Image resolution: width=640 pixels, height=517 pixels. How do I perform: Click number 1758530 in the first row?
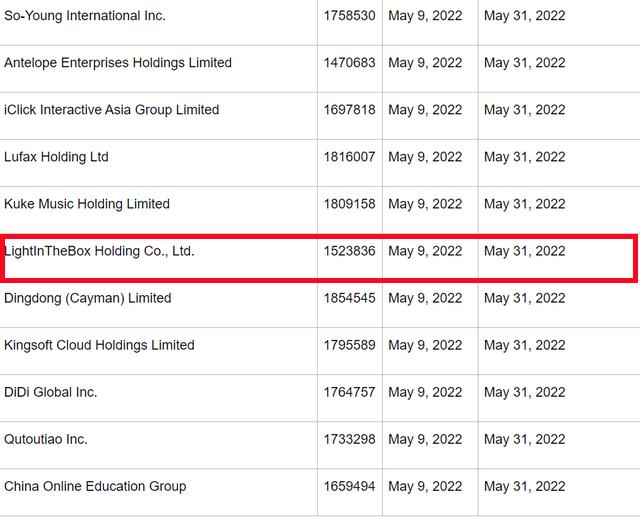click(349, 16)
